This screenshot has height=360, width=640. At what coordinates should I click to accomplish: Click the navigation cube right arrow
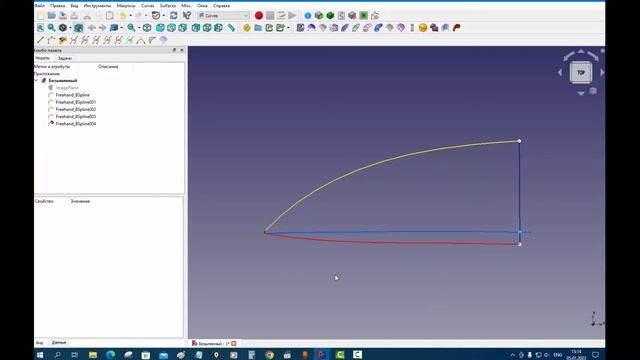tap(602, 72)
